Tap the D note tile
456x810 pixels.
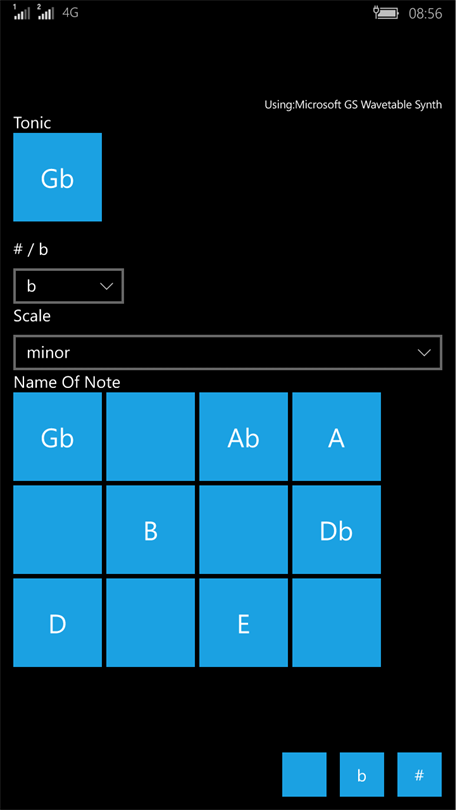(x=57, y=622)
